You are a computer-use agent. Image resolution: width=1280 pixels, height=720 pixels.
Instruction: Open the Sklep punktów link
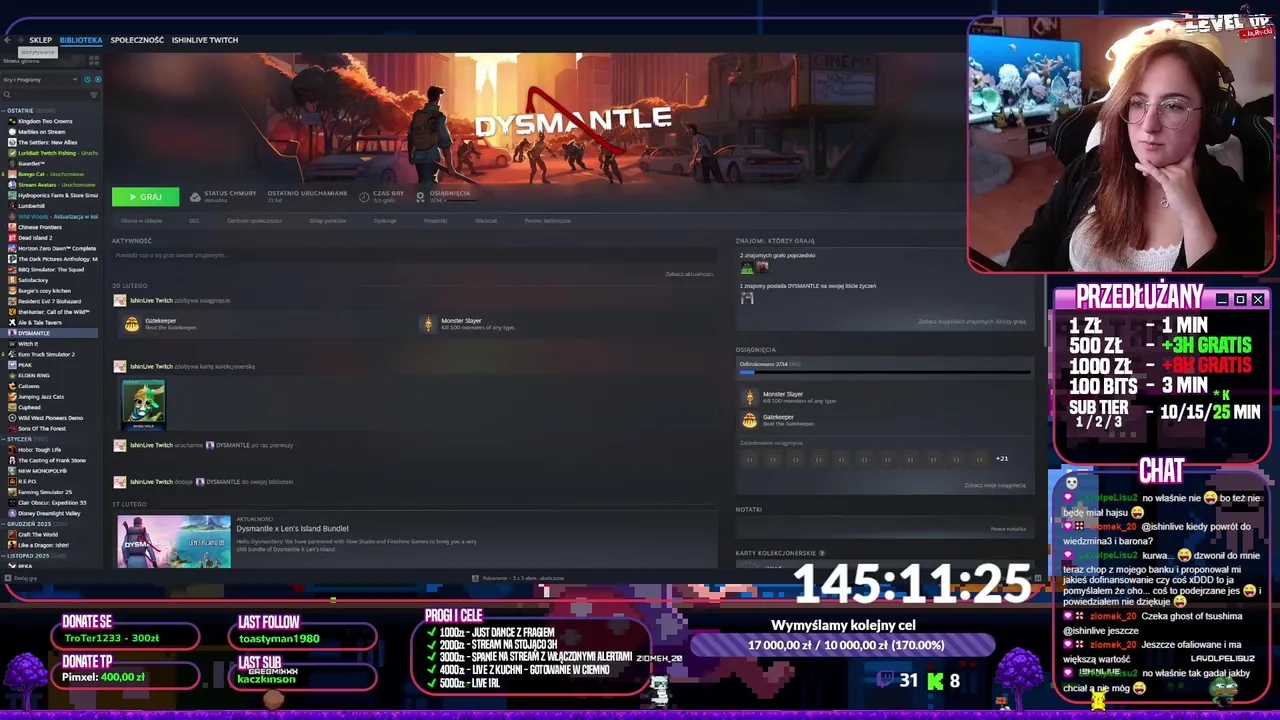pyautogui.click(x=328, y=221)
